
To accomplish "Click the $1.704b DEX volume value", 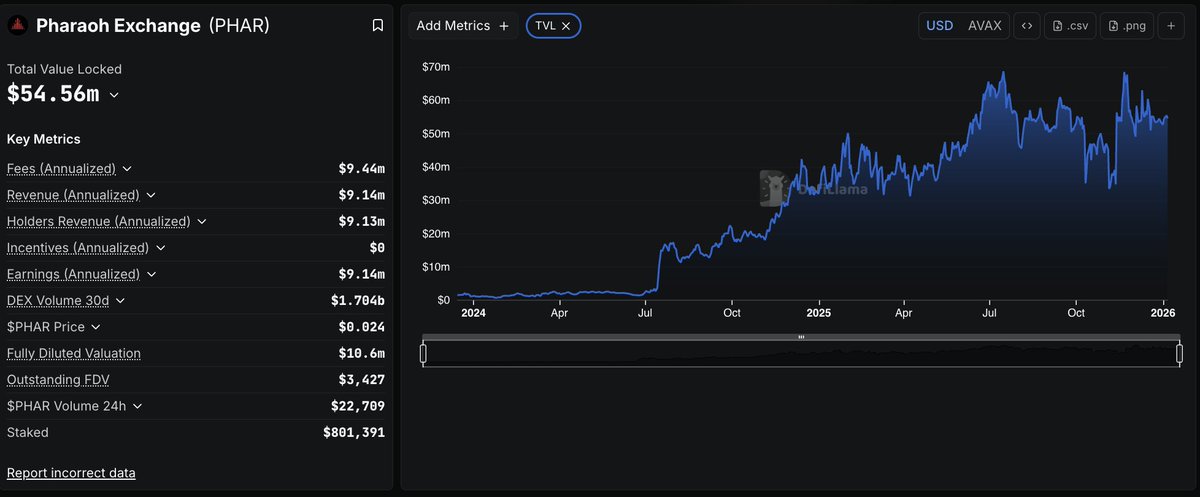I will click(x=358, y=300).
